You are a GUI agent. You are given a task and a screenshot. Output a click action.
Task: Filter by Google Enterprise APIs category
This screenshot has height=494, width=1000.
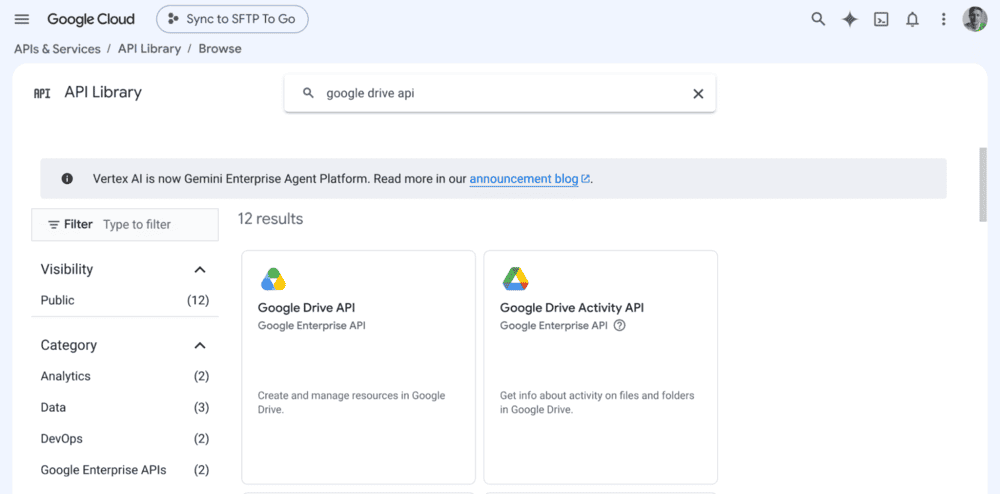pos(125,470)
